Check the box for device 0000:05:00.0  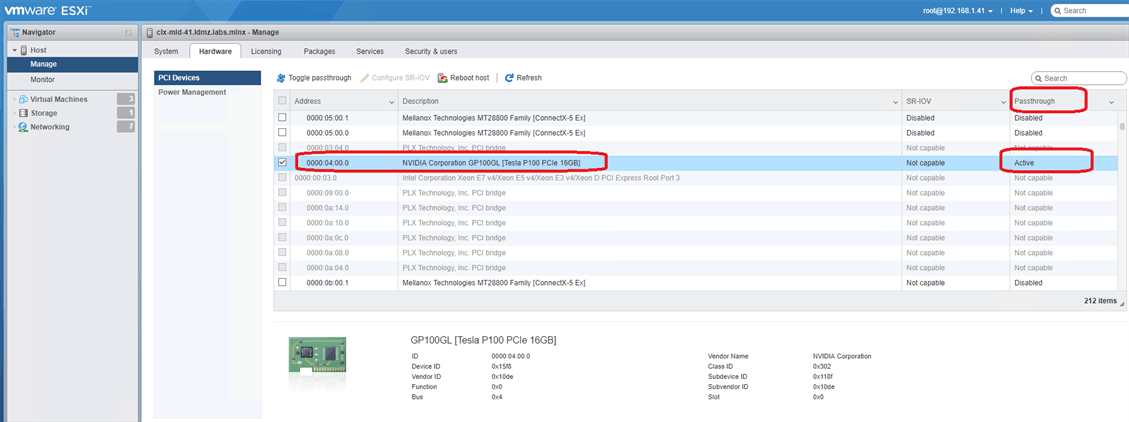click(x=282, y=133)
